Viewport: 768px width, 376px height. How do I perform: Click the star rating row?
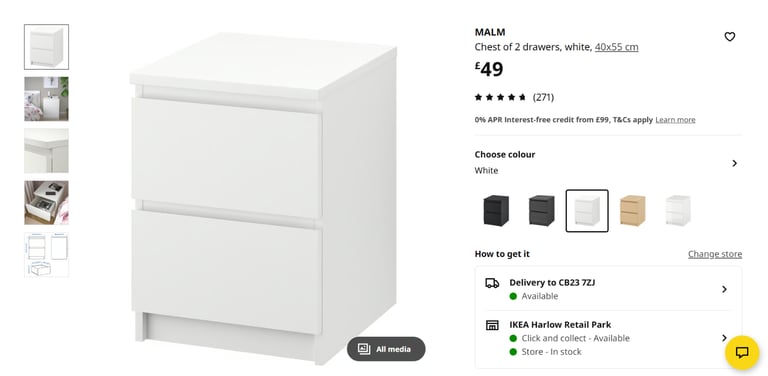514,97
